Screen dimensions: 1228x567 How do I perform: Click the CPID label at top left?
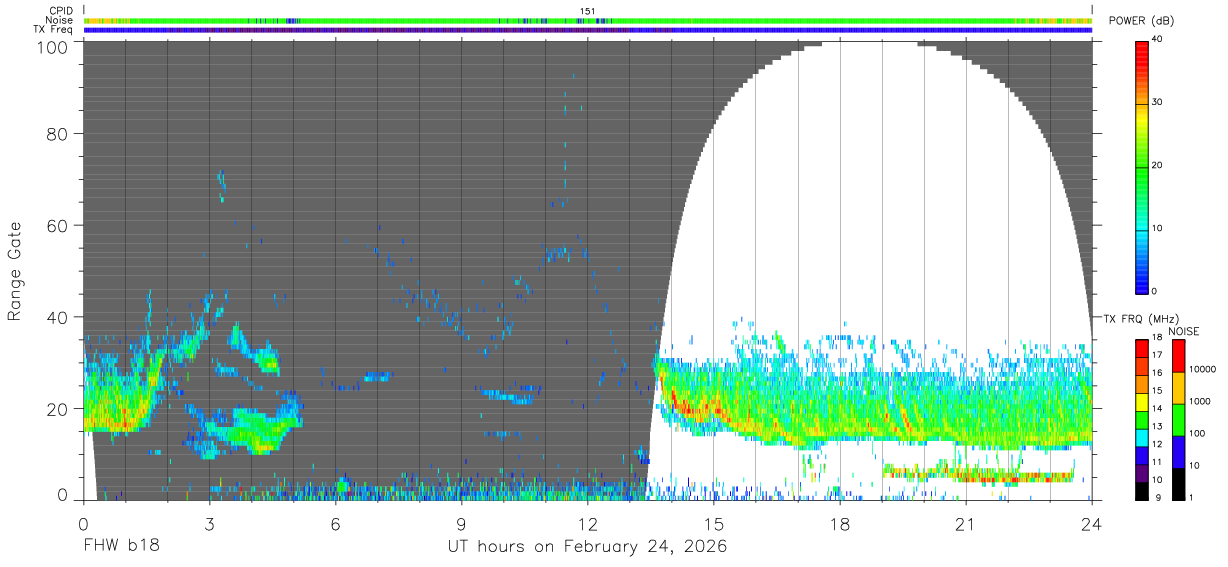pos(59,11)
